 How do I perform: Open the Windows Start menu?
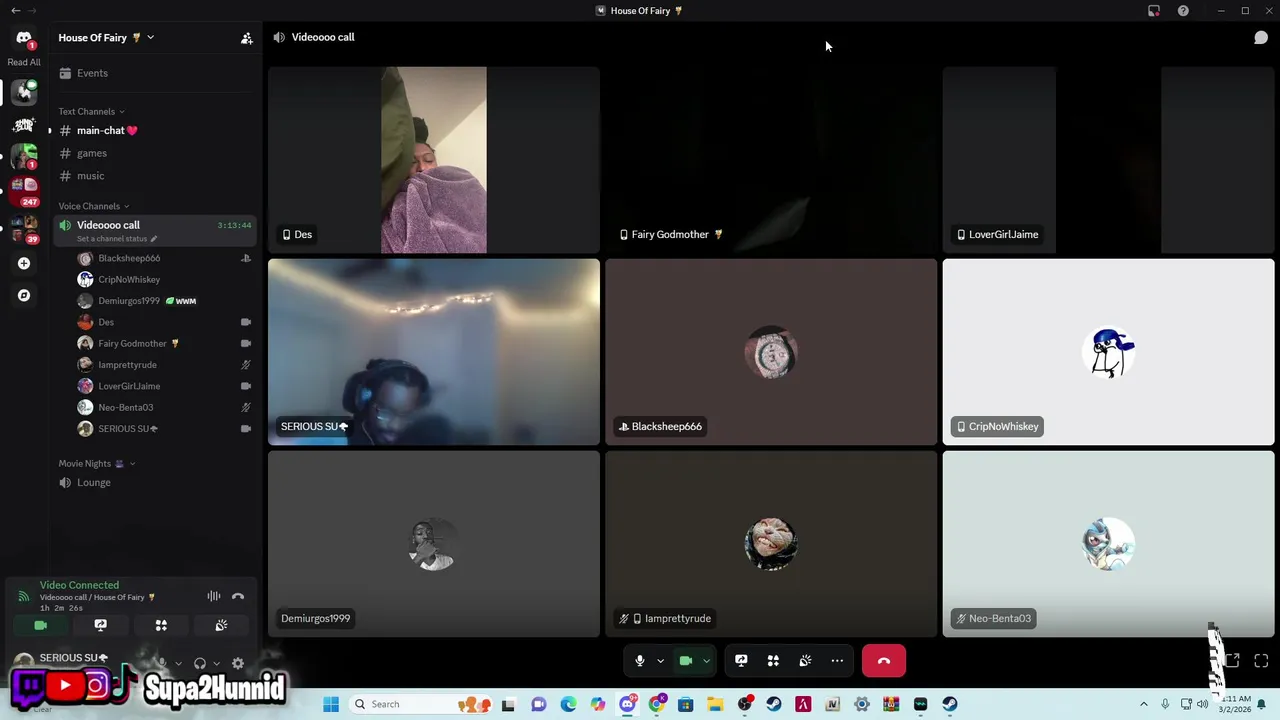point(331,704)
